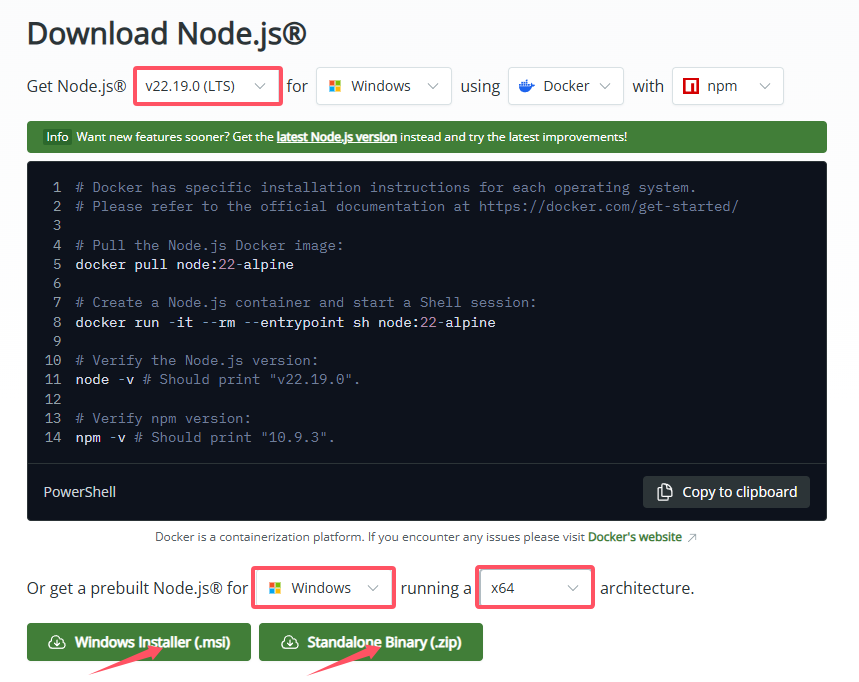
Task: Click code line 'docker pull node:22-alpine'
Action: [185, 265]
